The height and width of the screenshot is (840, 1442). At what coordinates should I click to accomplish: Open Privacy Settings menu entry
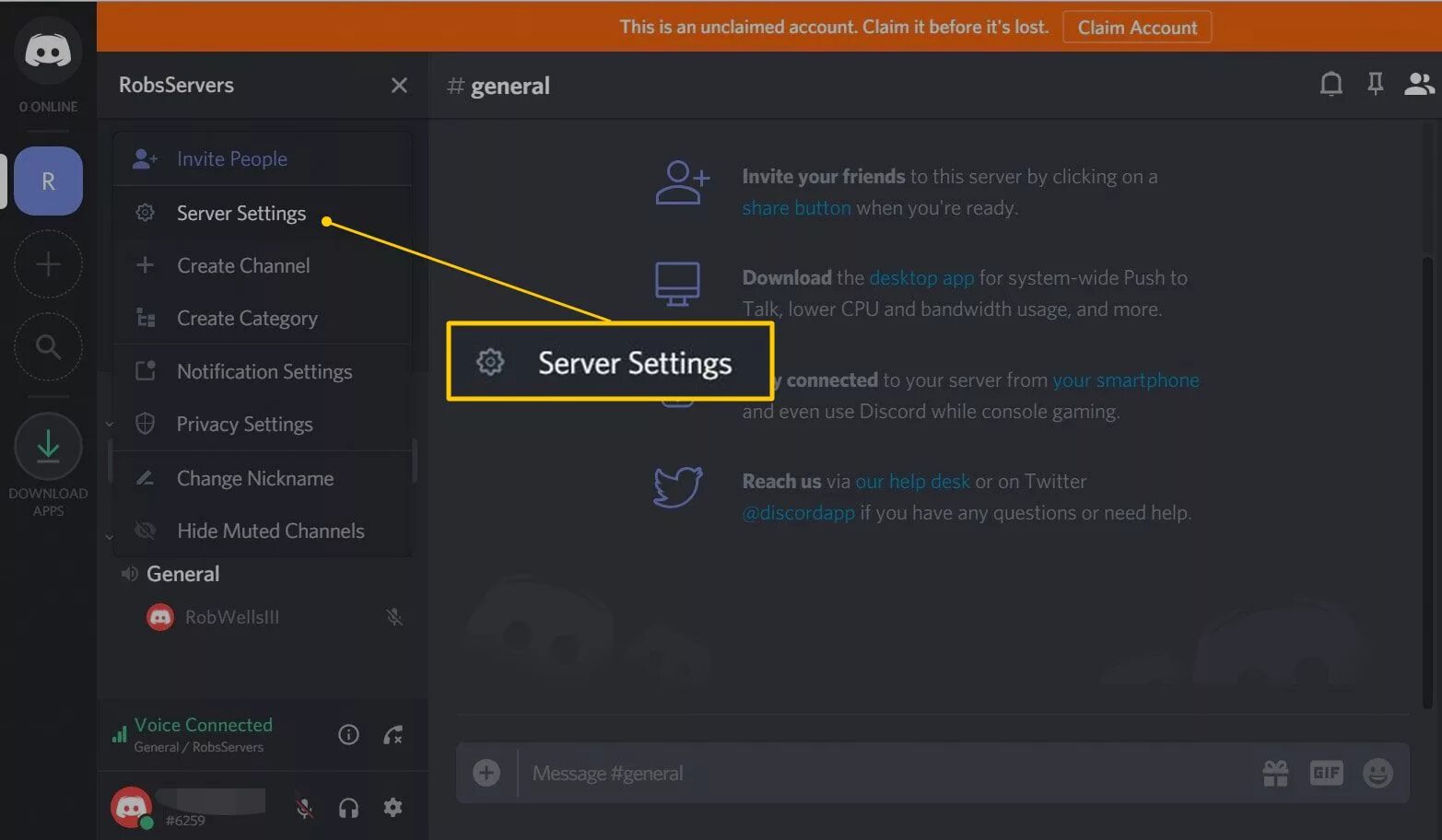[263, 424]
